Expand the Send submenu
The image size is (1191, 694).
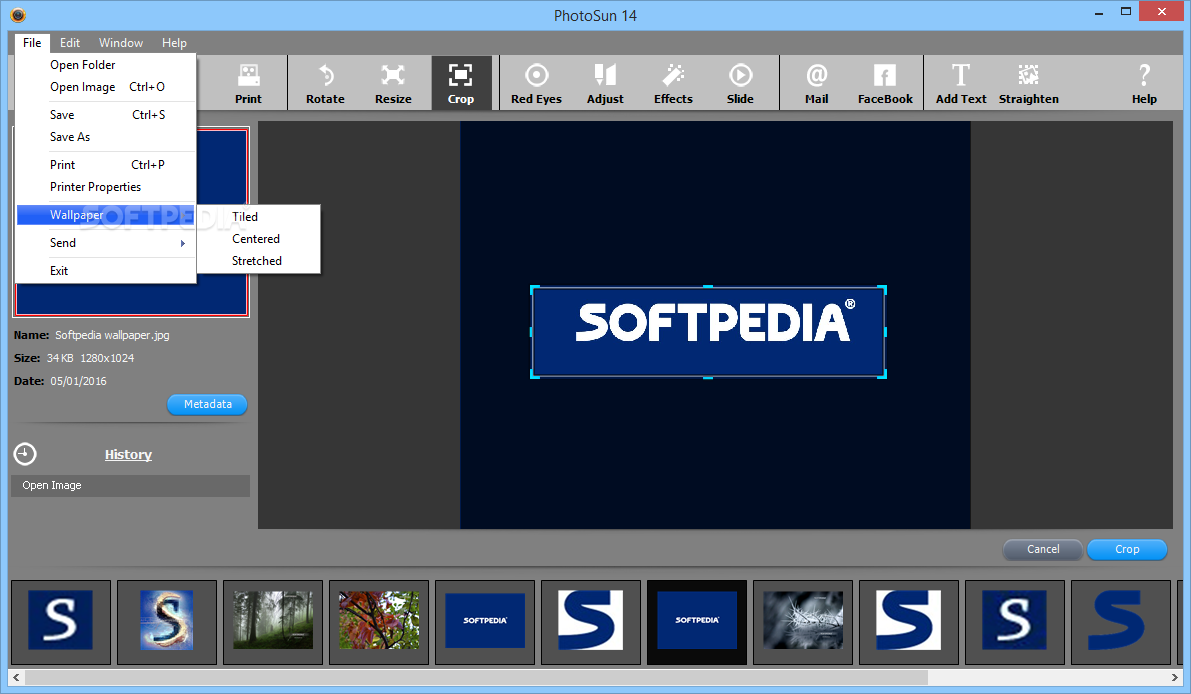(x=106, y=243)
